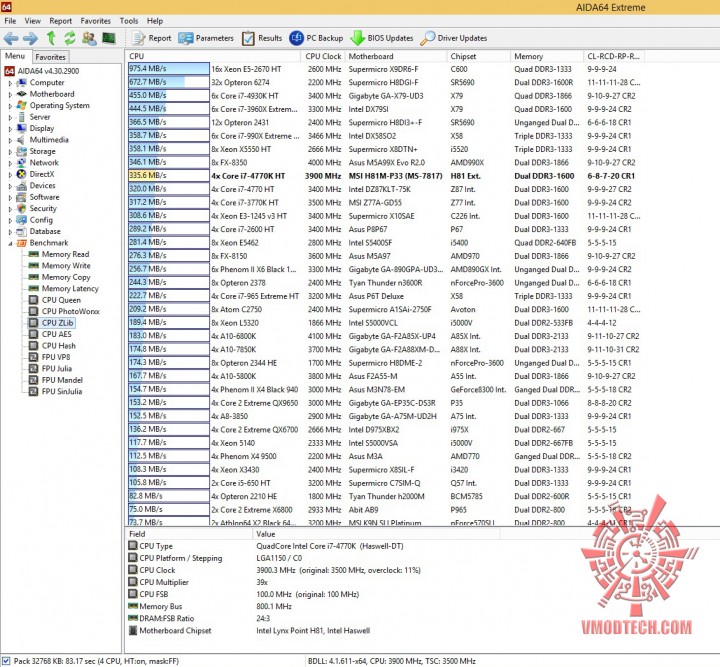Open the Report menu

[x=61, y=21]
